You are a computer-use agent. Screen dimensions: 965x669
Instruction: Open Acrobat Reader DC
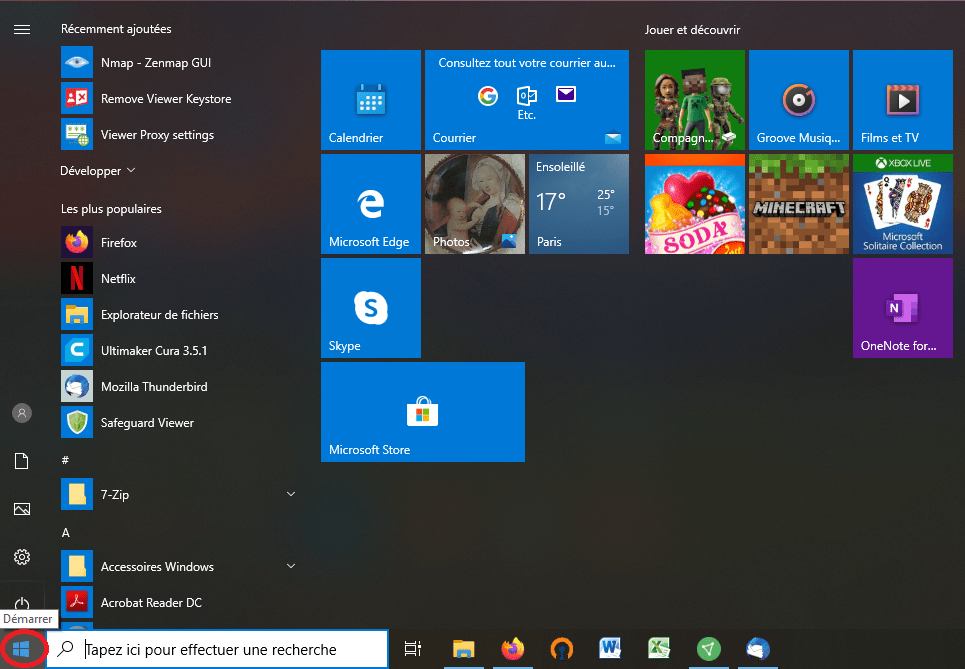pos(178,603)
